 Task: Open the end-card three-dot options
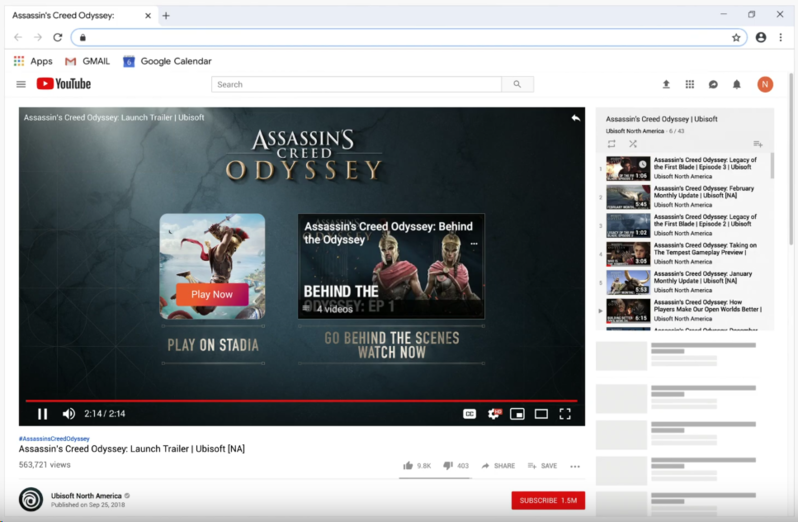tap(474, 244)
